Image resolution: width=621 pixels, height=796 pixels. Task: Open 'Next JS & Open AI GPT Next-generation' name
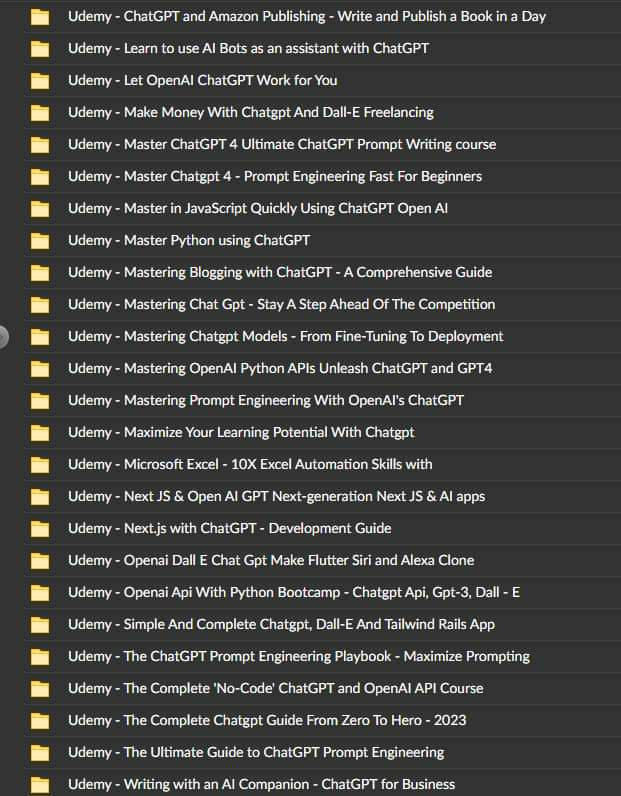pos(276,496)
